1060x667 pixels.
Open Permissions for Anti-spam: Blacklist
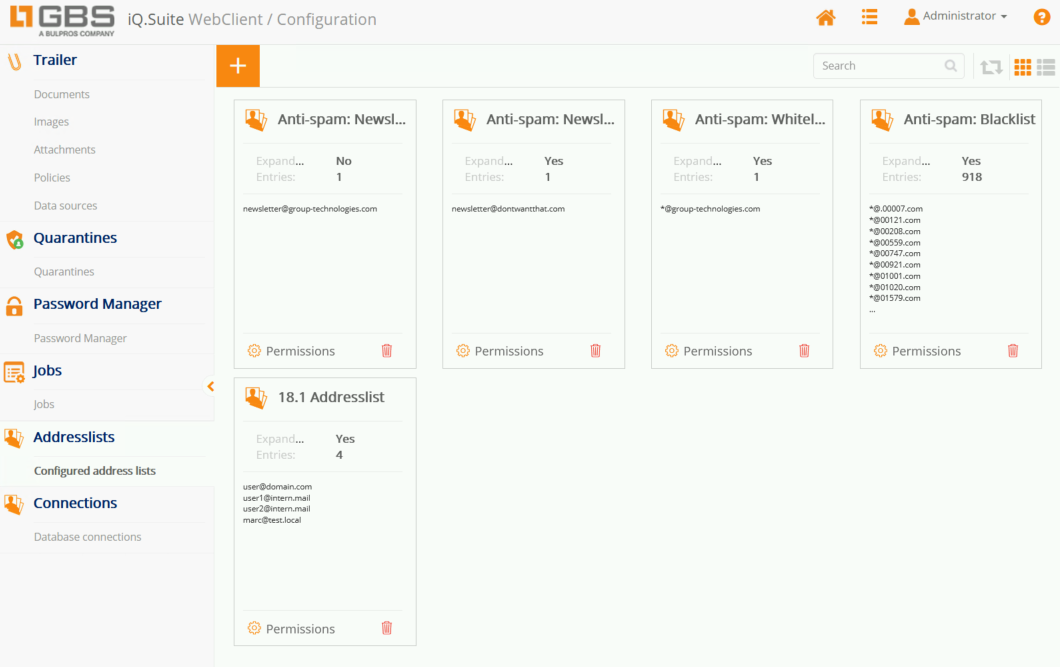click(x=917, y=351)
